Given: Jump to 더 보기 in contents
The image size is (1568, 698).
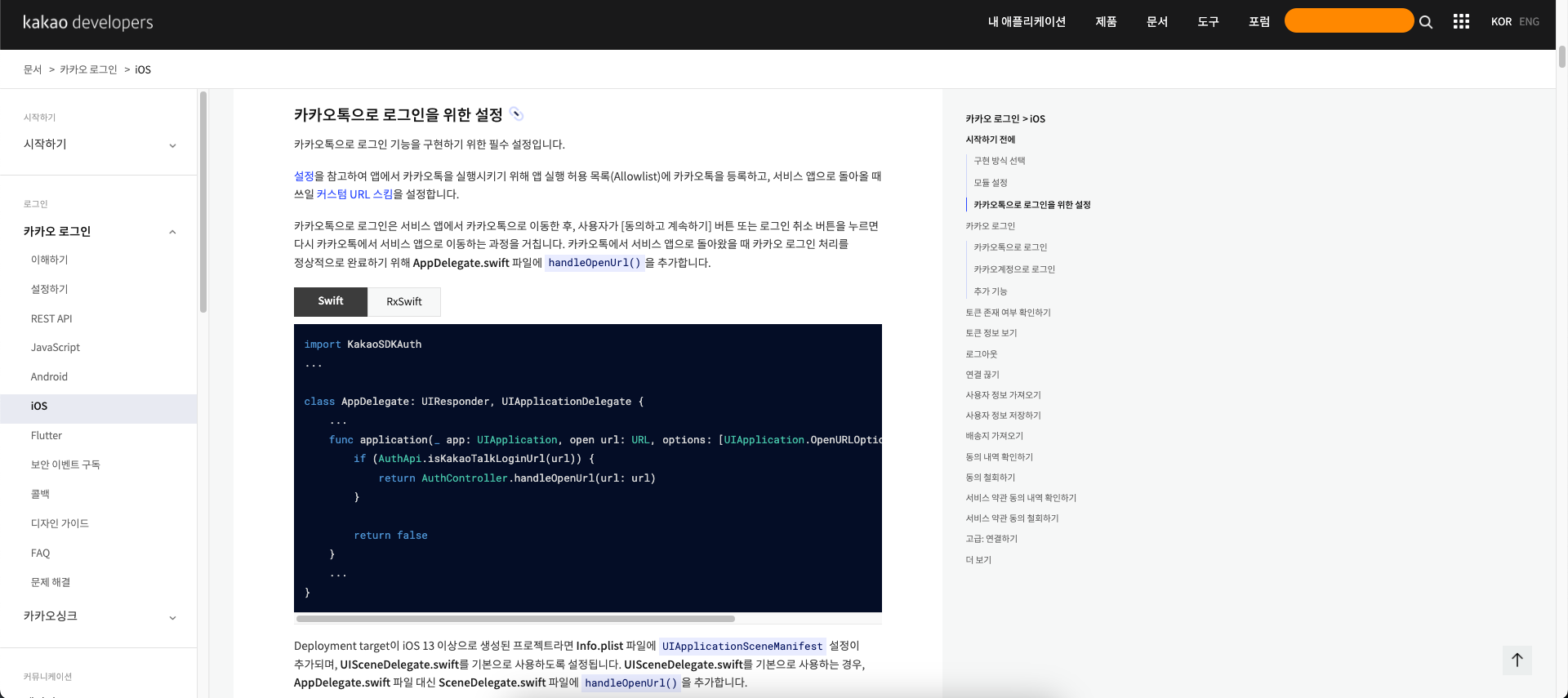Looking at the screenshot, I should coord(978,560).
